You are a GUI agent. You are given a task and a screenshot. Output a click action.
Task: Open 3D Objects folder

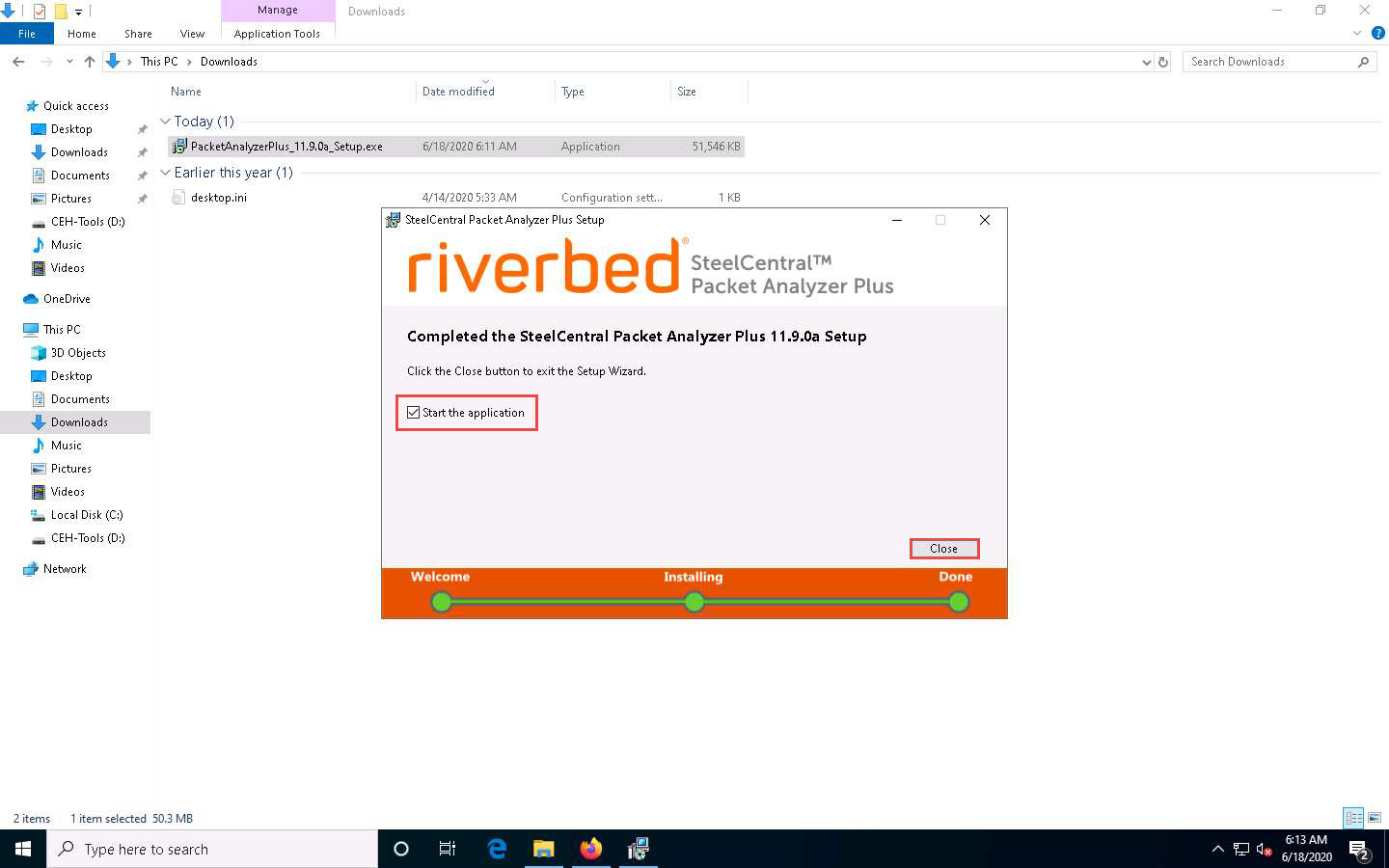click(x=78, y=353)
